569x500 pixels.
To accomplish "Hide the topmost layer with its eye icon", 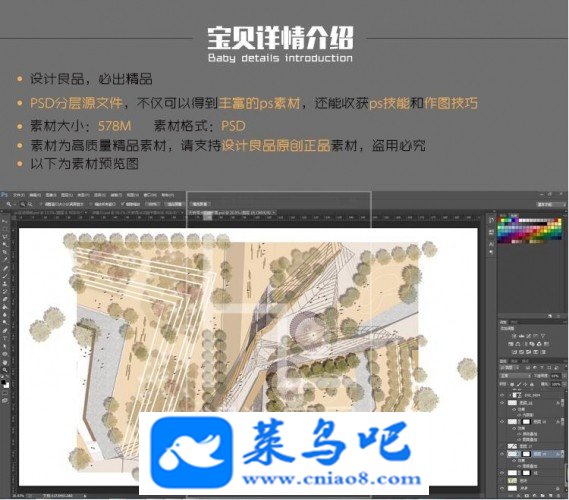I will tap(502, 395).
